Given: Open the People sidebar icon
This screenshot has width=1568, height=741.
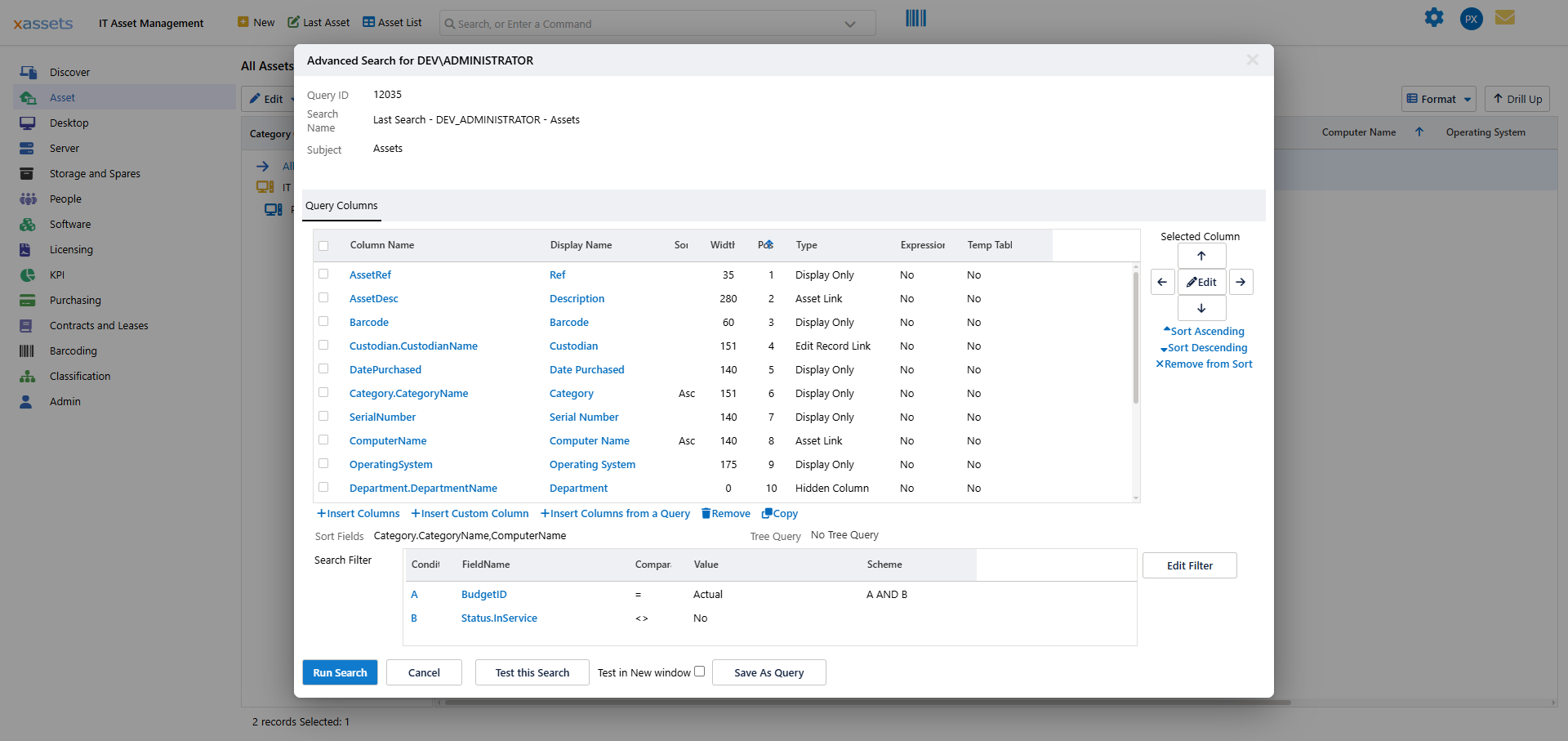Looking at the screenshot, I should (x=28, y=199).
